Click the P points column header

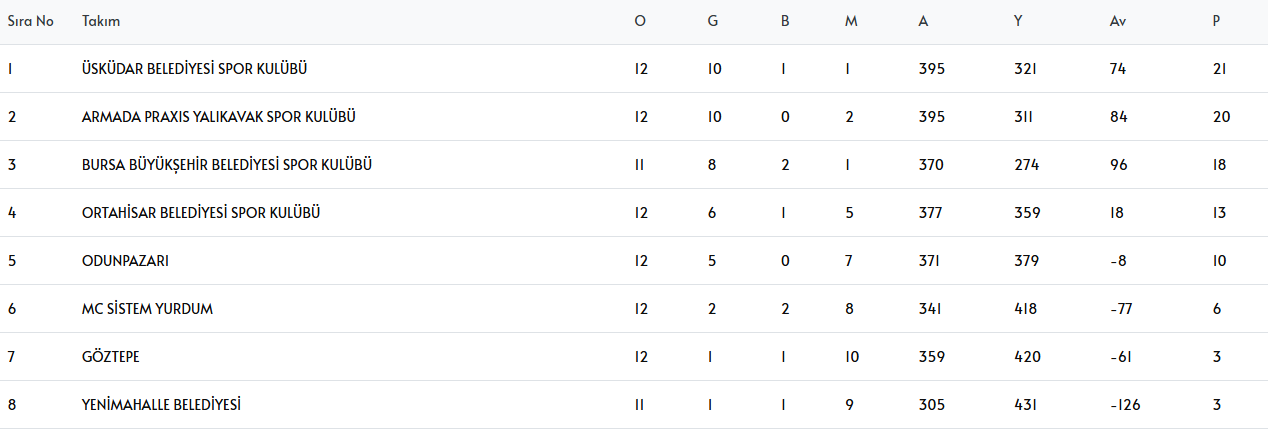coord(1216,21)
